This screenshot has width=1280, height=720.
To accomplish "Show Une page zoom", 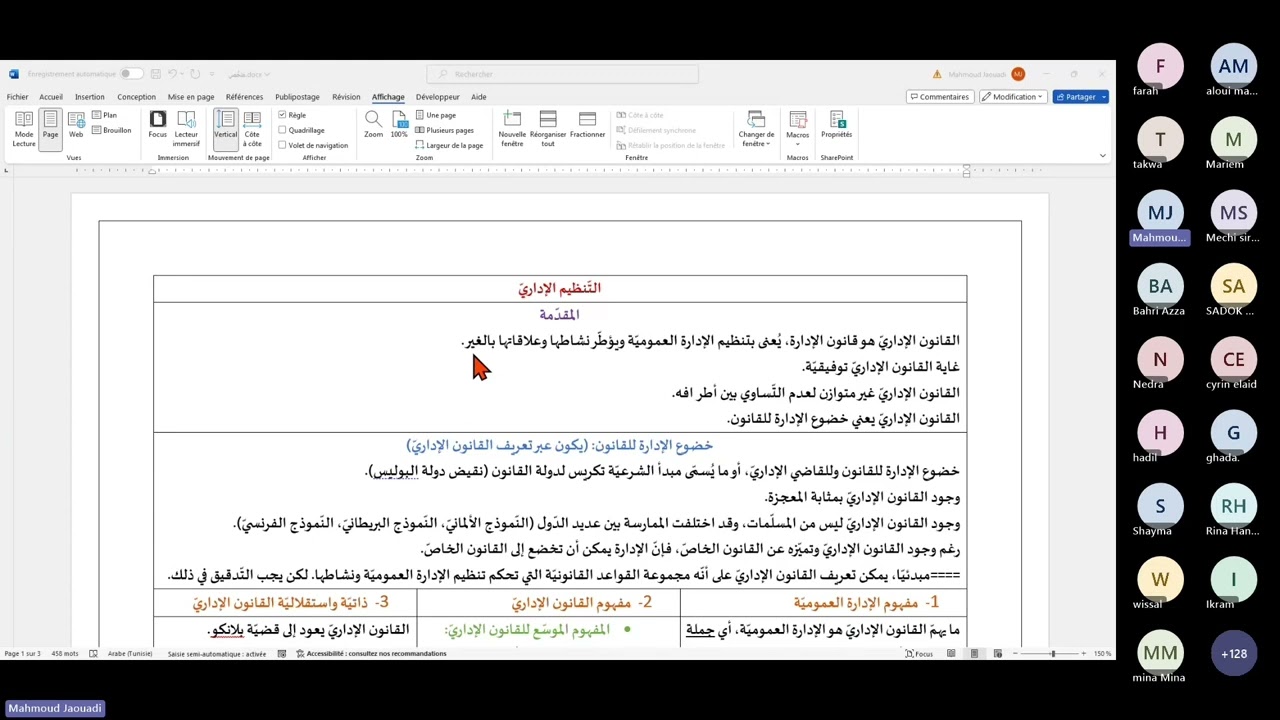I will [436, 115].
